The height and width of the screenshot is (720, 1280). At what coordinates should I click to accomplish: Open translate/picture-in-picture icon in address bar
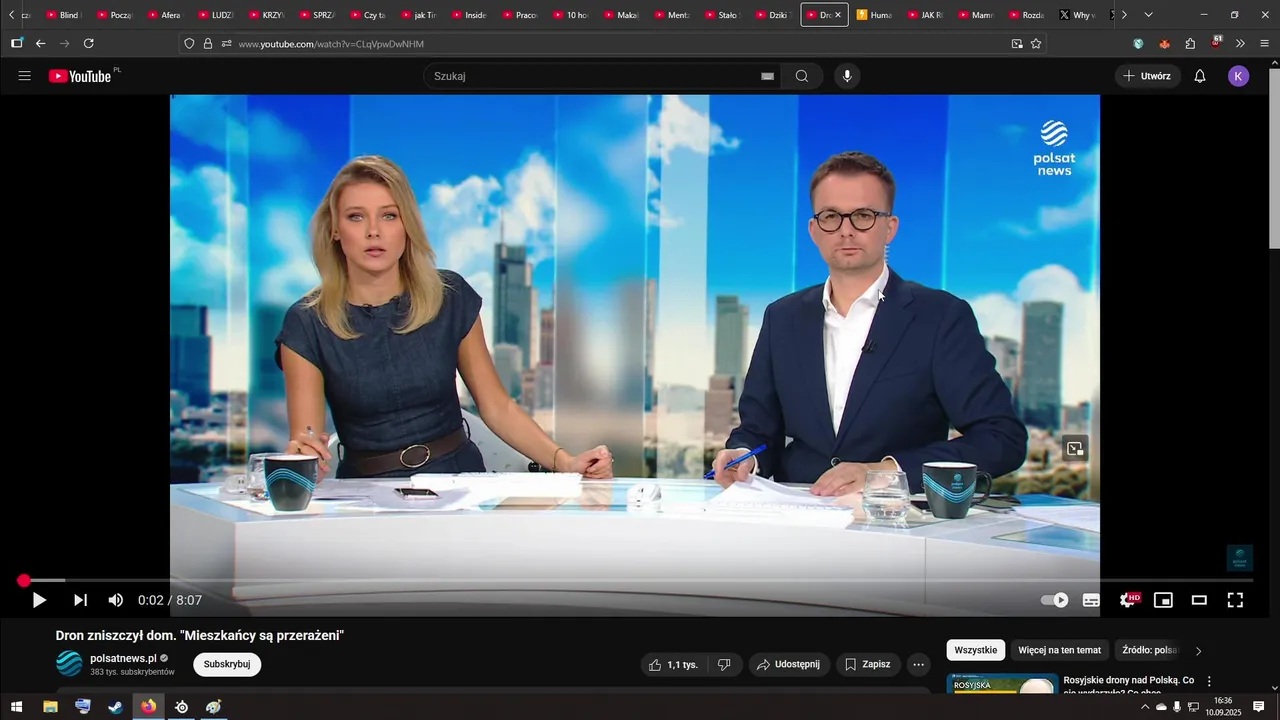[1017, 44]
